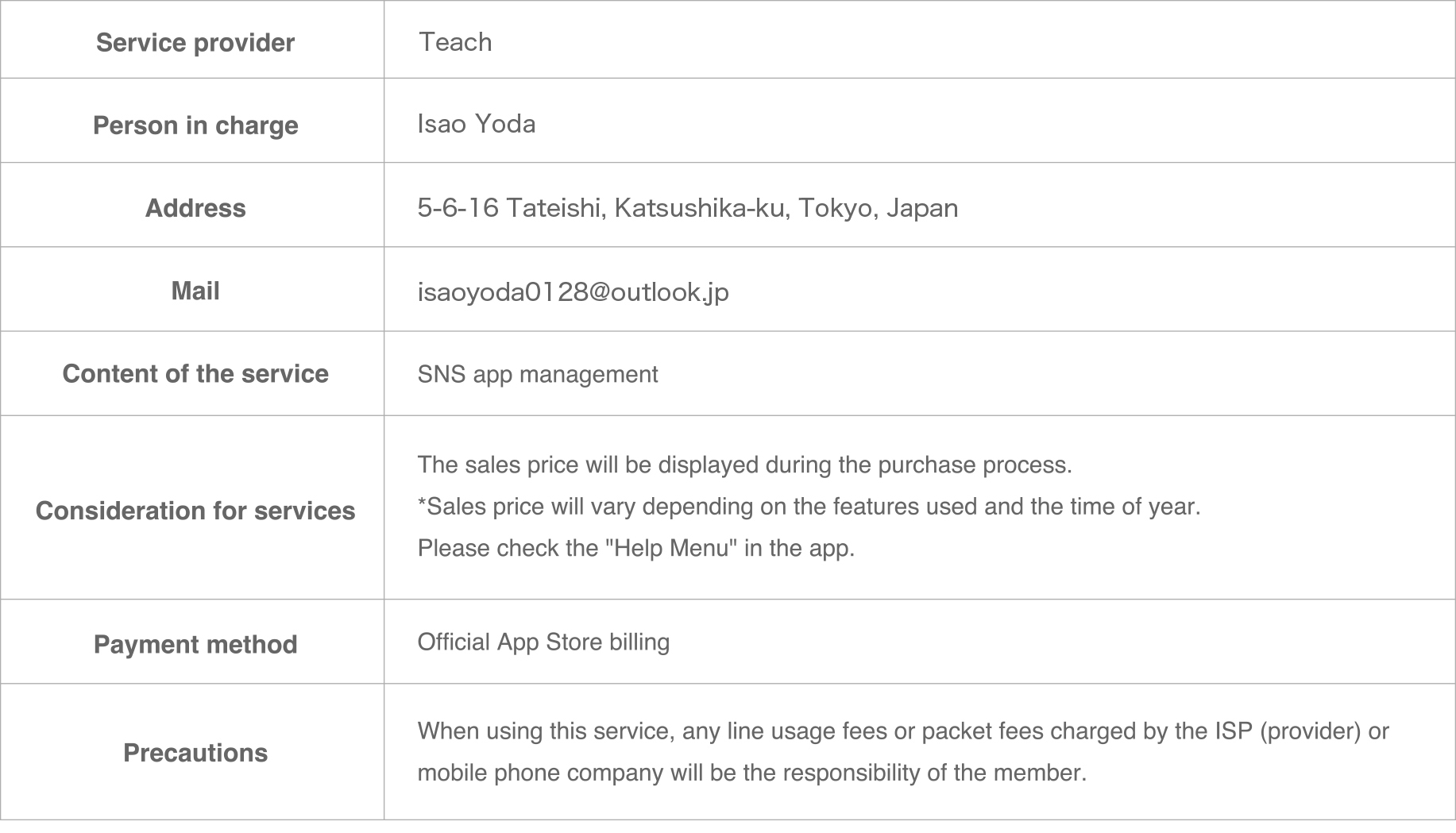Click the 'Please check the Help Menu' line
1456x833 pixels.
(635, 549)
